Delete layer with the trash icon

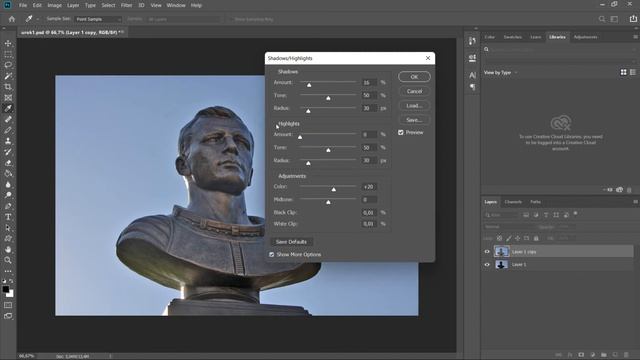[626, 355]
